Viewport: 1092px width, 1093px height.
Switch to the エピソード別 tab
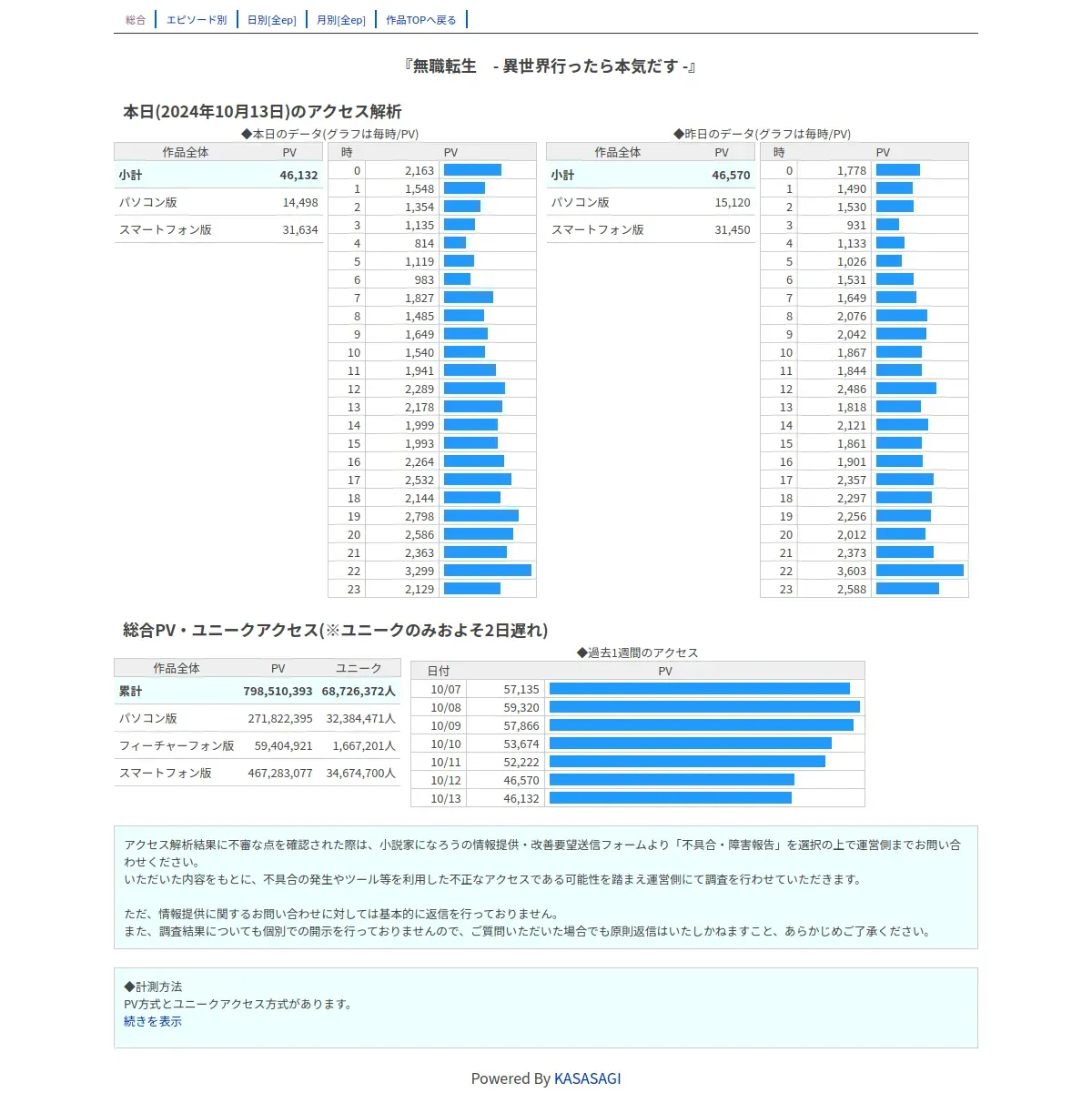[197, 20]
